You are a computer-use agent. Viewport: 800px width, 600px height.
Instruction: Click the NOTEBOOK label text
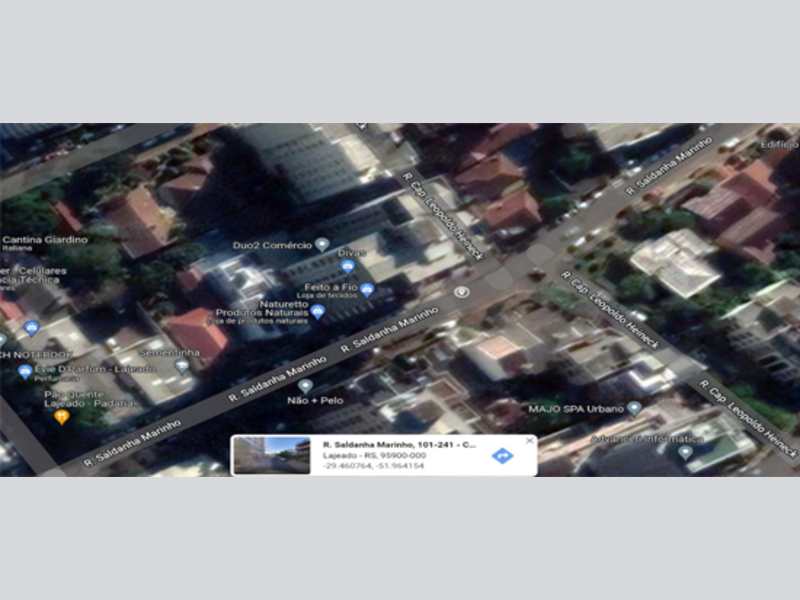point(37,355)
